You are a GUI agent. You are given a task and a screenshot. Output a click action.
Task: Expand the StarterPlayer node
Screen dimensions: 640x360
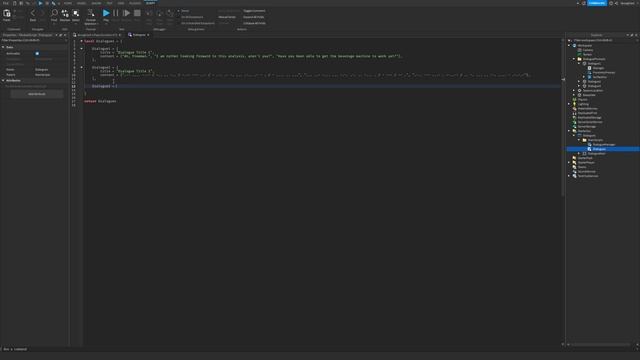[x=569, y=162]
